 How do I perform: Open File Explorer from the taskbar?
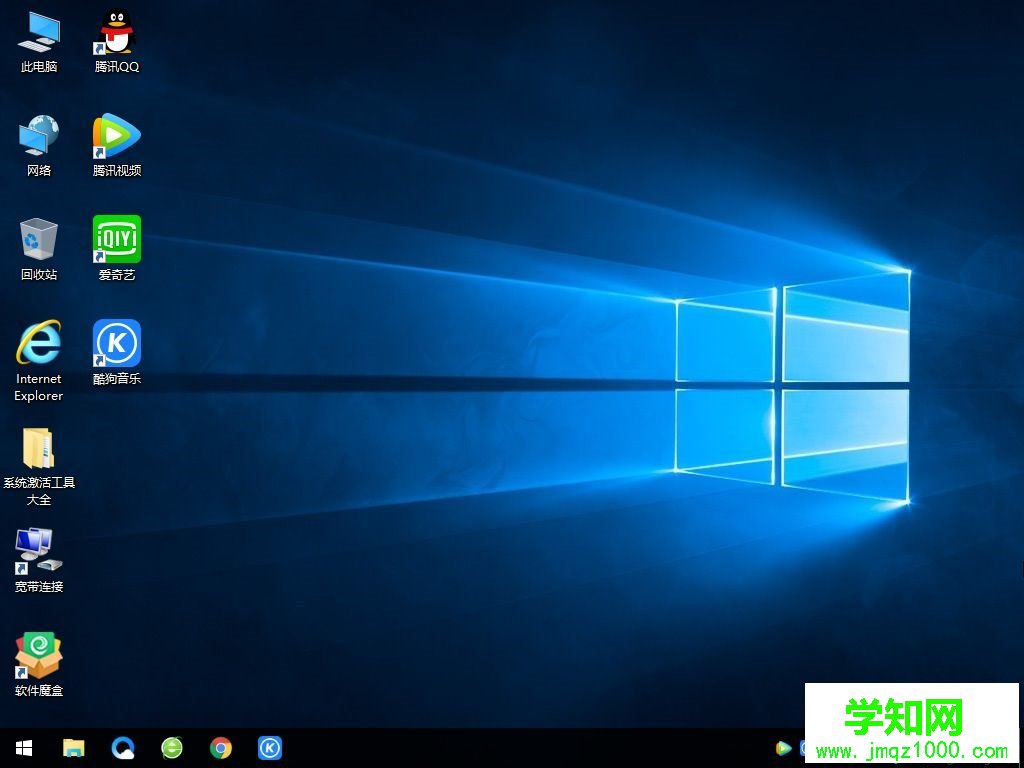pyautogui.click(x=71, y=748)
